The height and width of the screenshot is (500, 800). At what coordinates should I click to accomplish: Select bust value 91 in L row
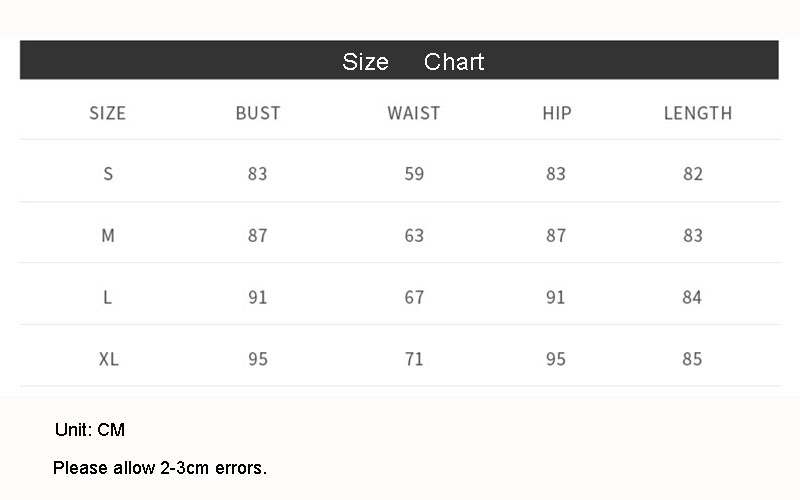coord(258,298)
